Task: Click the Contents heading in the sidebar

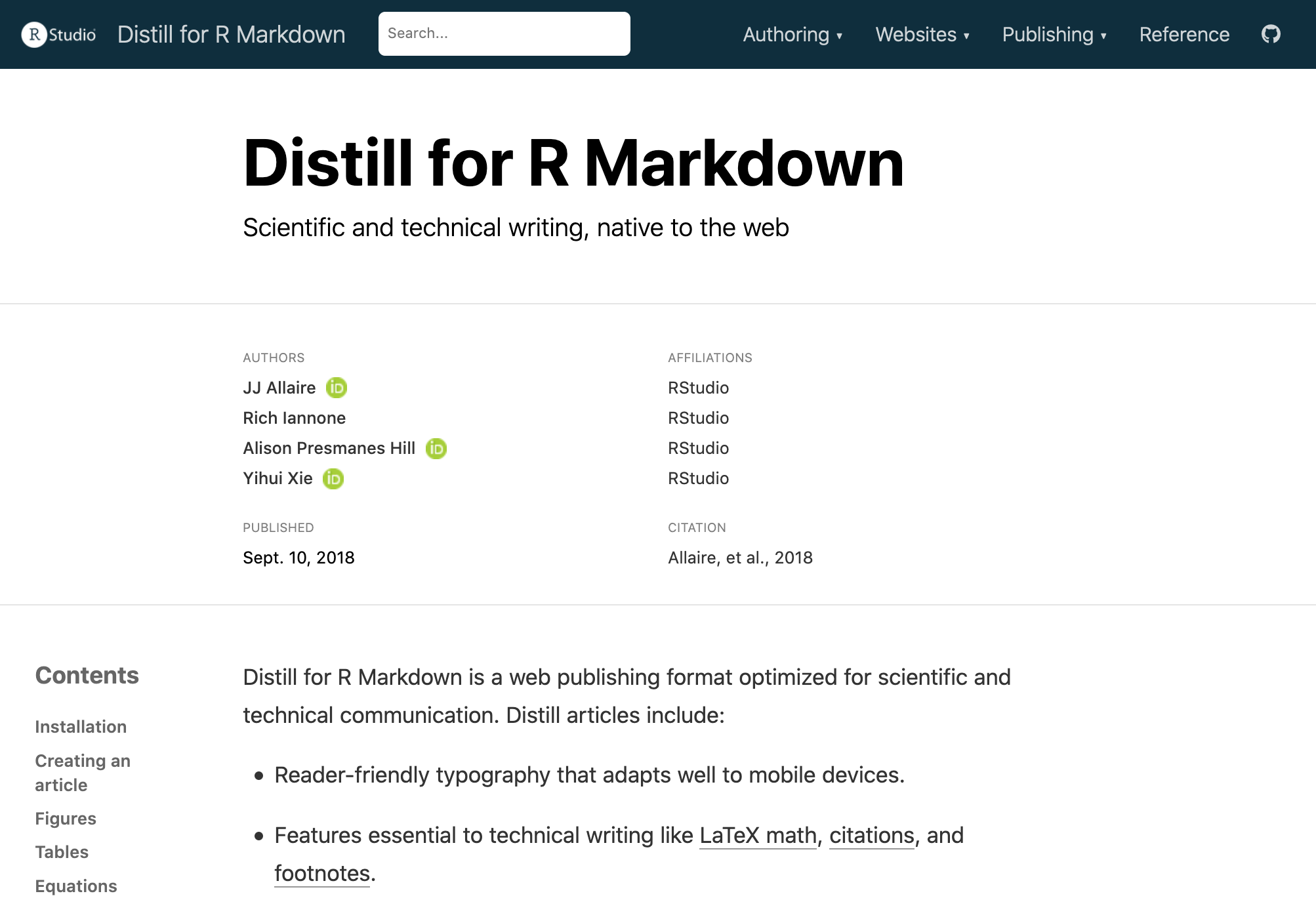Action: [x=87, y=675]
